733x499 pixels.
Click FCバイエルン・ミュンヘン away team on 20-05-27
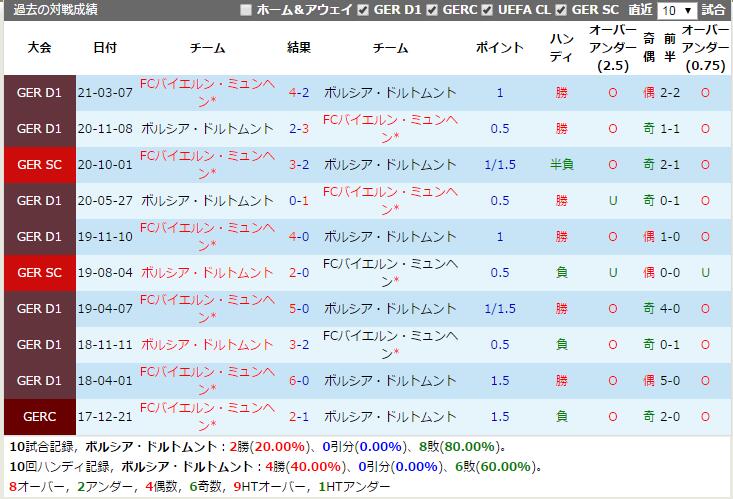tap(390, 201)
